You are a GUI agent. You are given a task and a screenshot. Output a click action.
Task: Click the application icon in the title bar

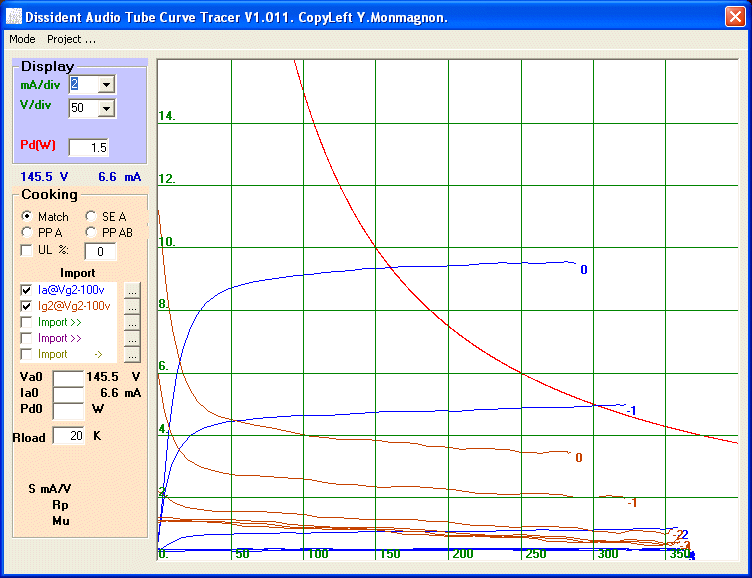14,17
